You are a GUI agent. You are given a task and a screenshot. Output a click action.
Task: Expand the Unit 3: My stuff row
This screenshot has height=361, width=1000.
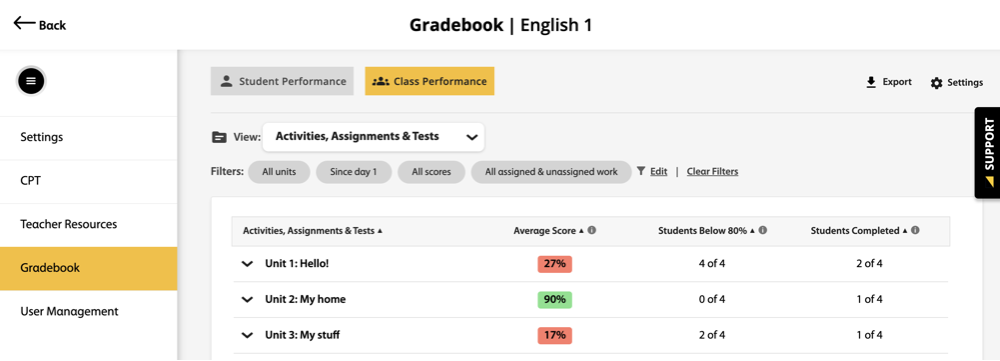pos(247,335)
